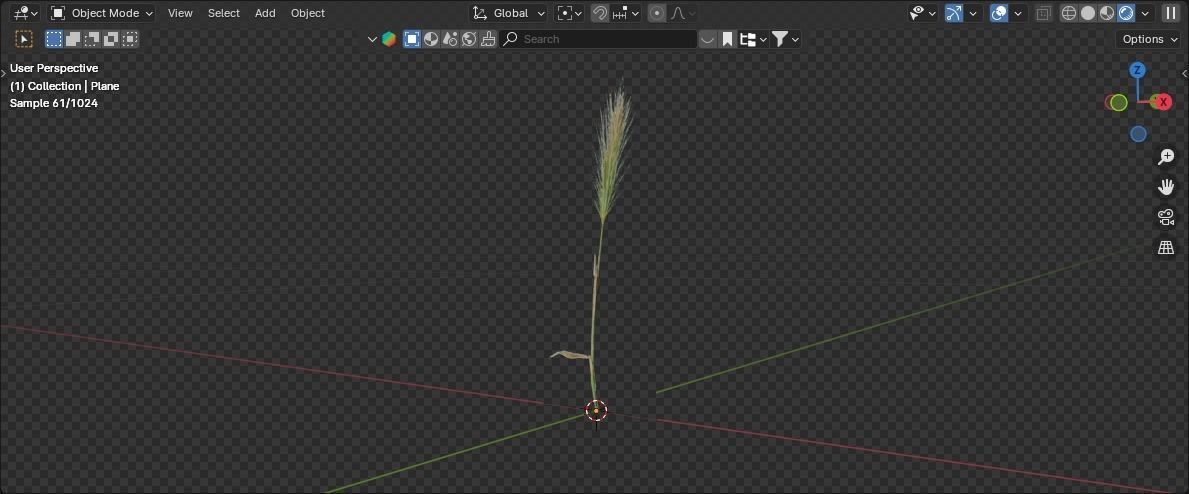The width and height of the screenshot is (1189, 494).
Task: Select the Tweak tool icon
Action: point(24,39)
